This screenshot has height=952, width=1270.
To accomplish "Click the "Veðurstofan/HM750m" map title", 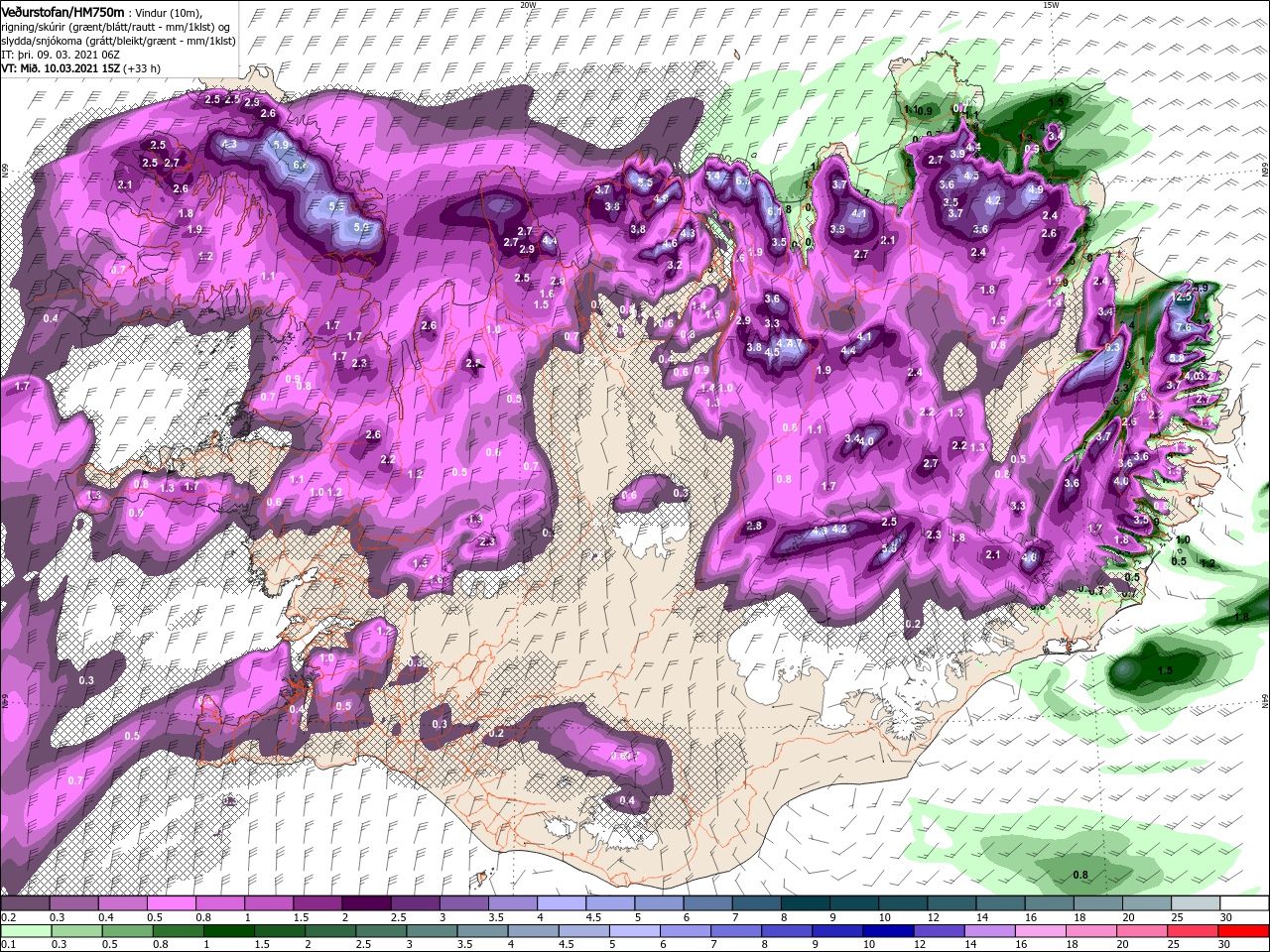I will click(63, 12).
